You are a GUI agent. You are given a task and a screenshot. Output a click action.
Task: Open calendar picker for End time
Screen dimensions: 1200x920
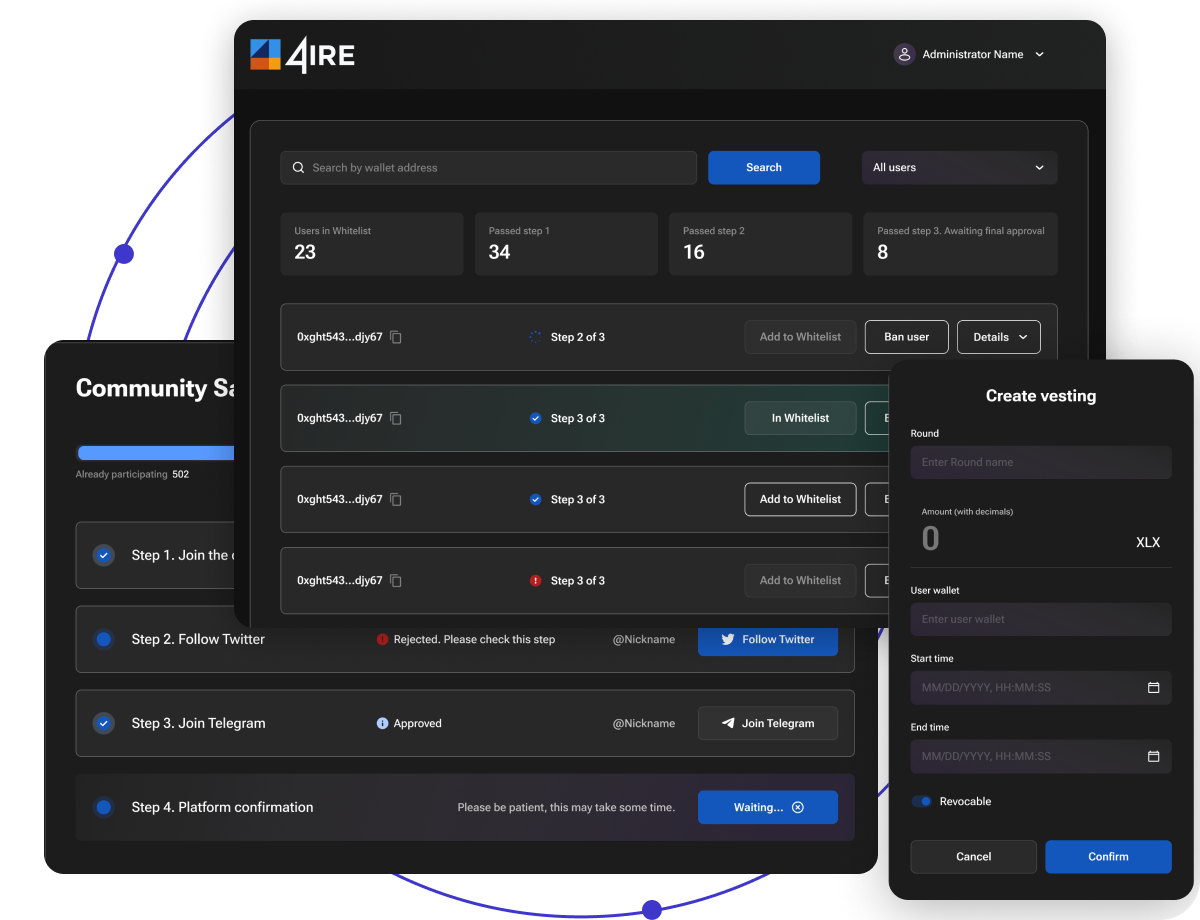1153,756
